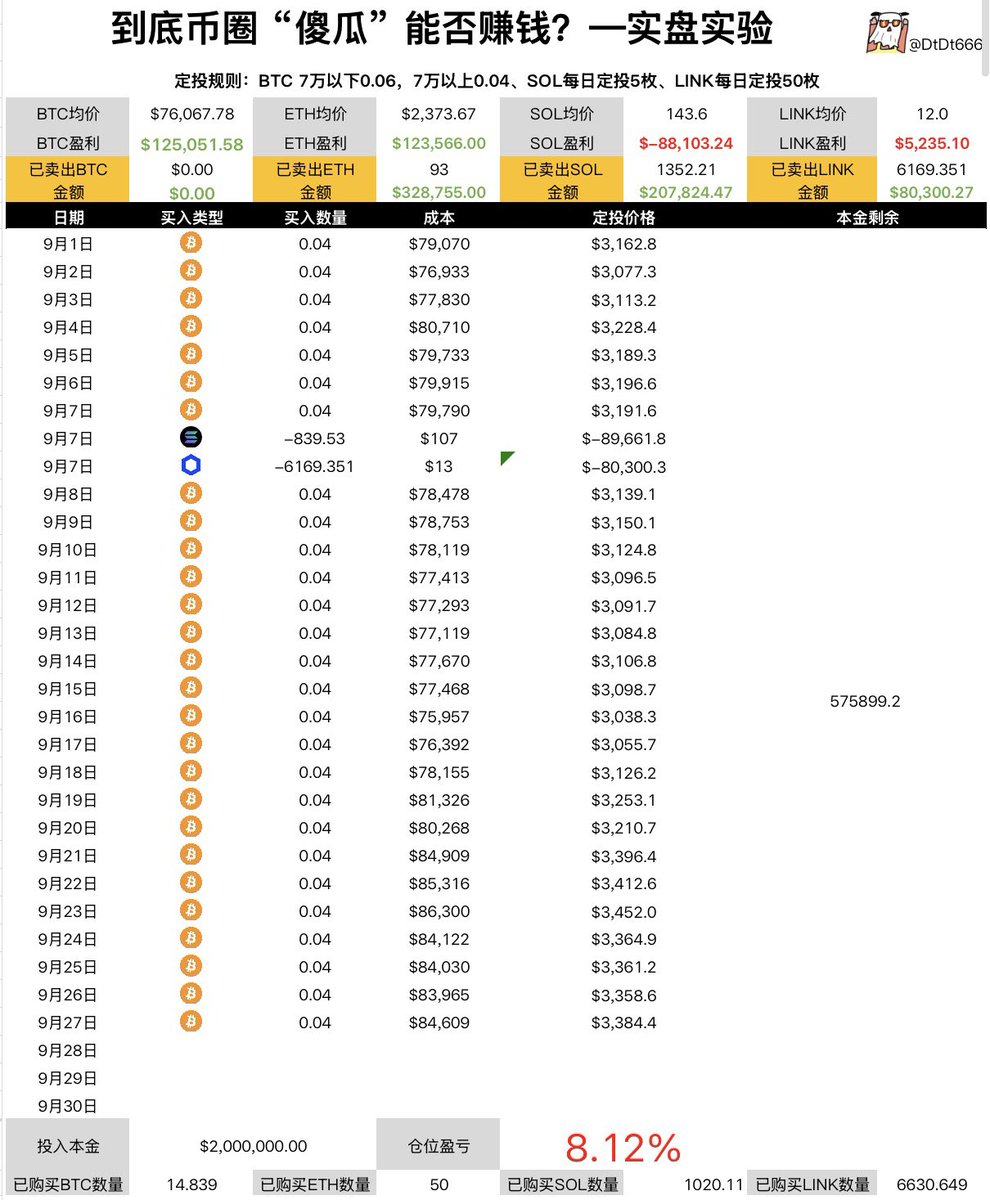The height and width of the screenshot is (1200, 990).
Task: Click the Bitcoin icon in the 9月1日 row
Action: pos(190,243)
